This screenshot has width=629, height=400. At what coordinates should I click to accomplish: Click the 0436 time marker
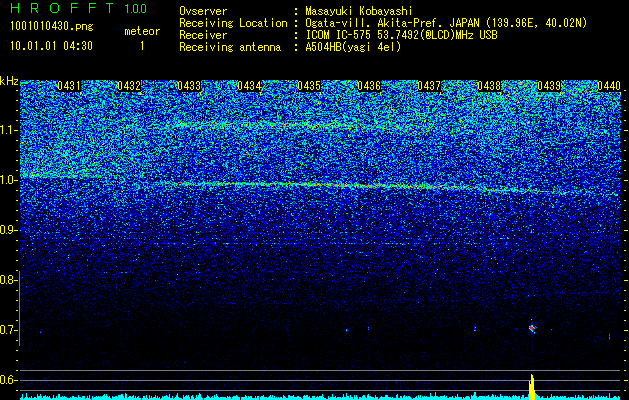click(369, 86)
